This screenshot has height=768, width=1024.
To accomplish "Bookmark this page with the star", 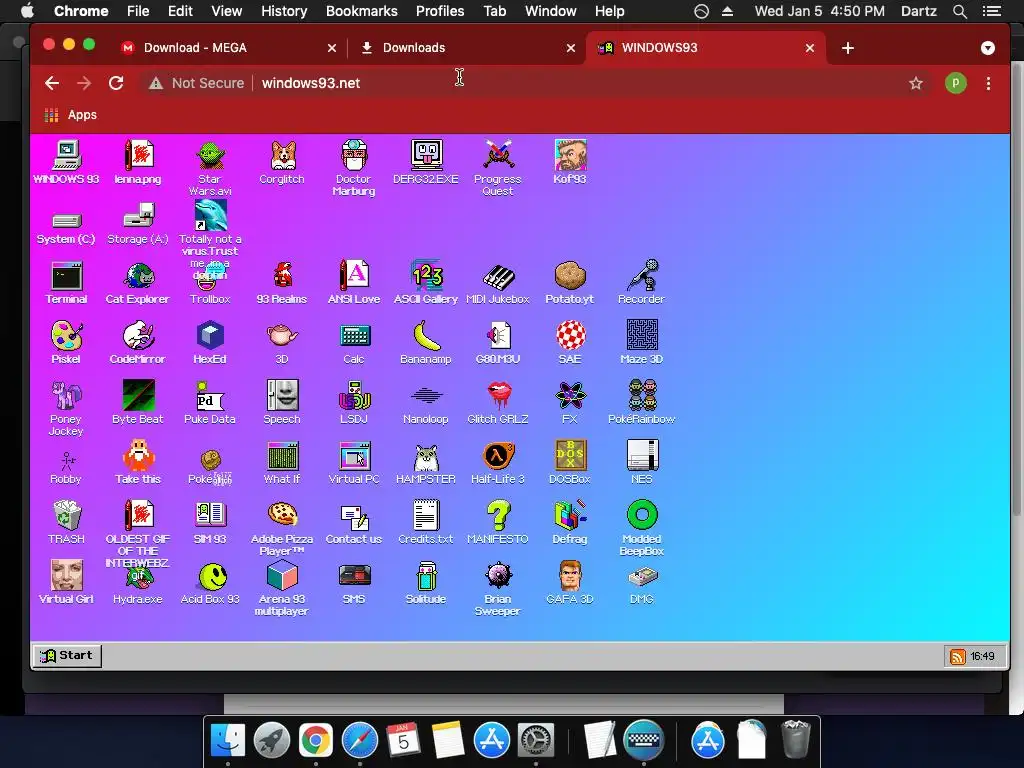I will 916,83.
